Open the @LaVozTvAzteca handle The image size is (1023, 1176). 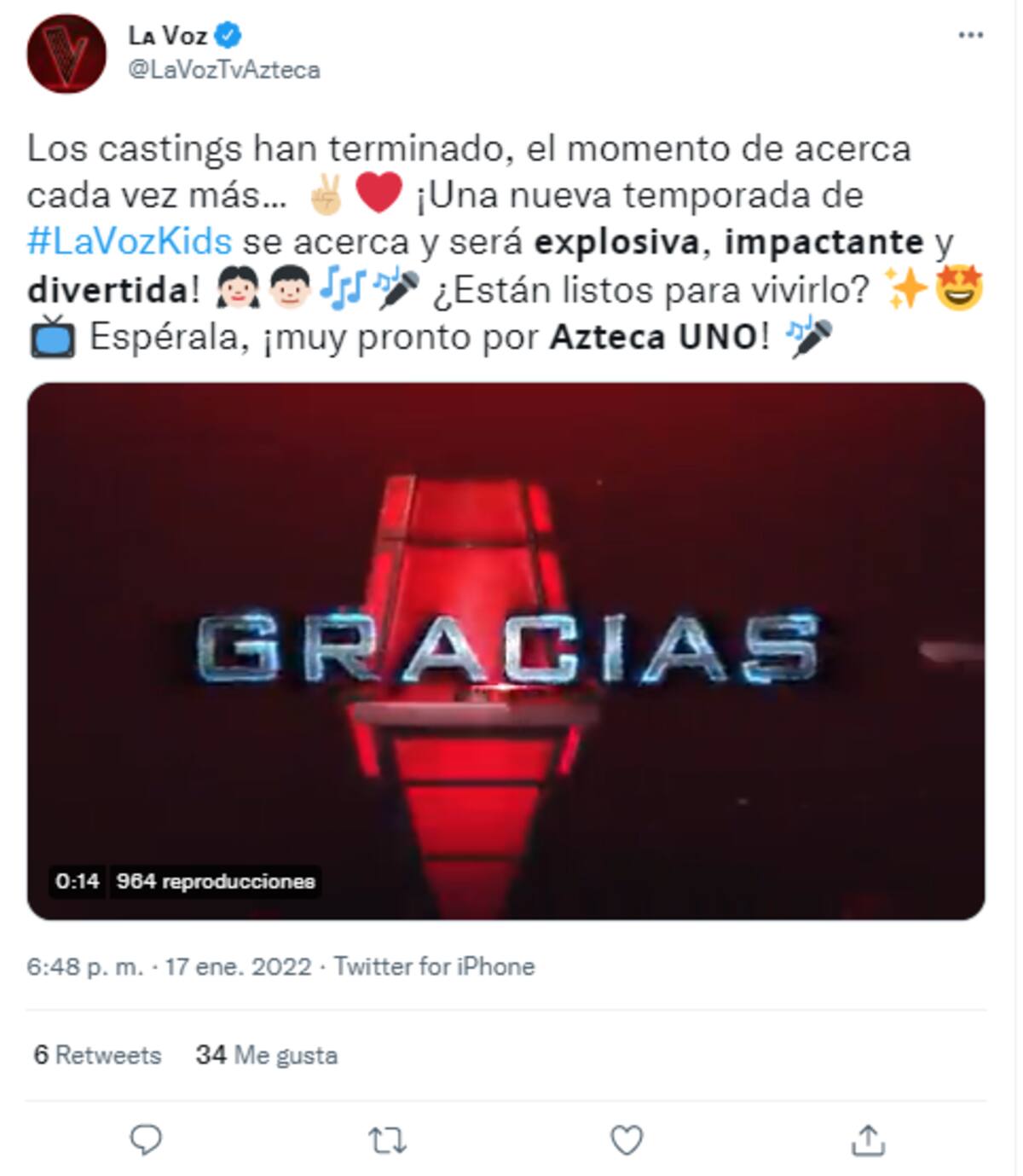tap(224, 70)
